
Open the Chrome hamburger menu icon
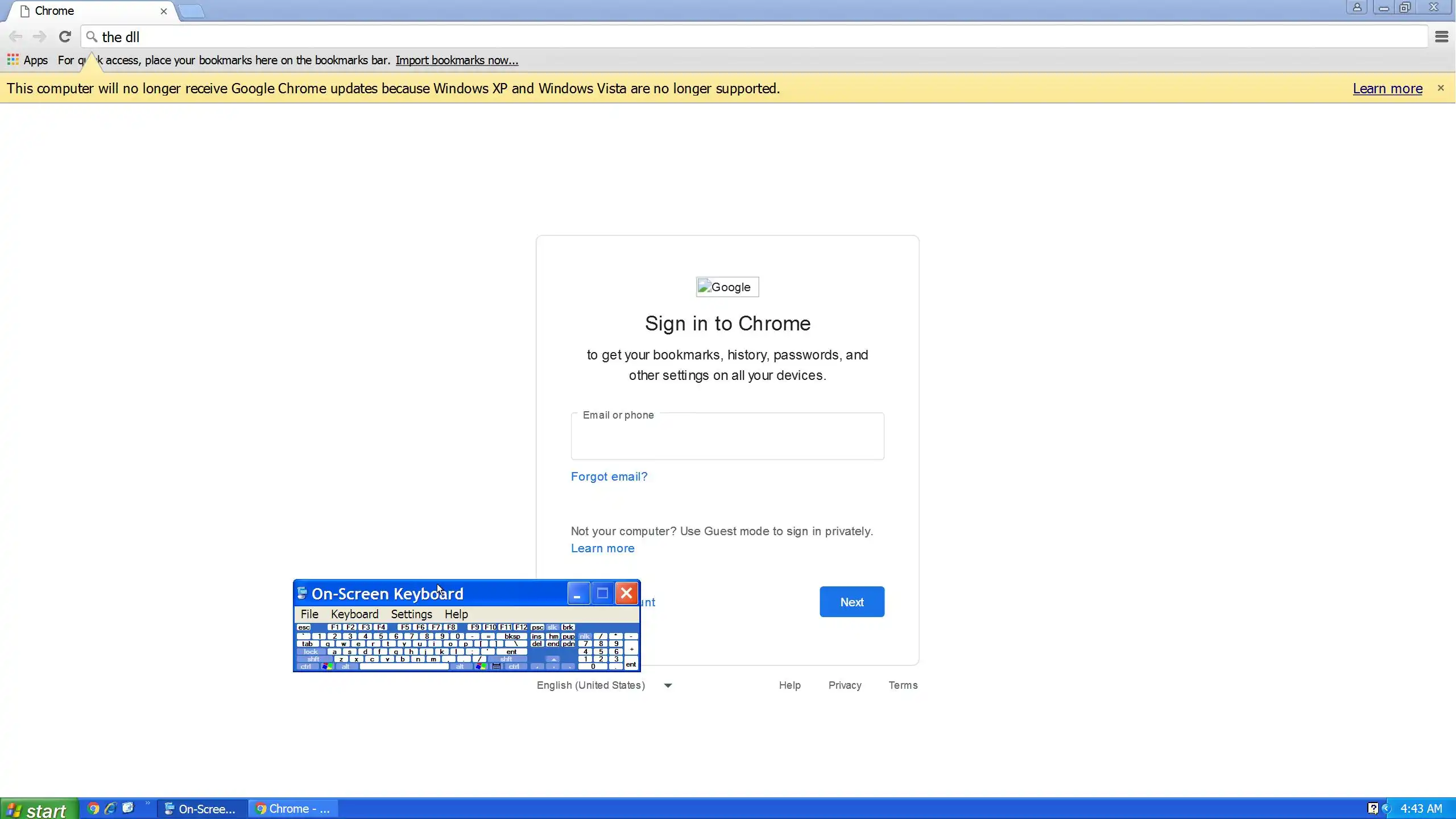[1441, 37]
